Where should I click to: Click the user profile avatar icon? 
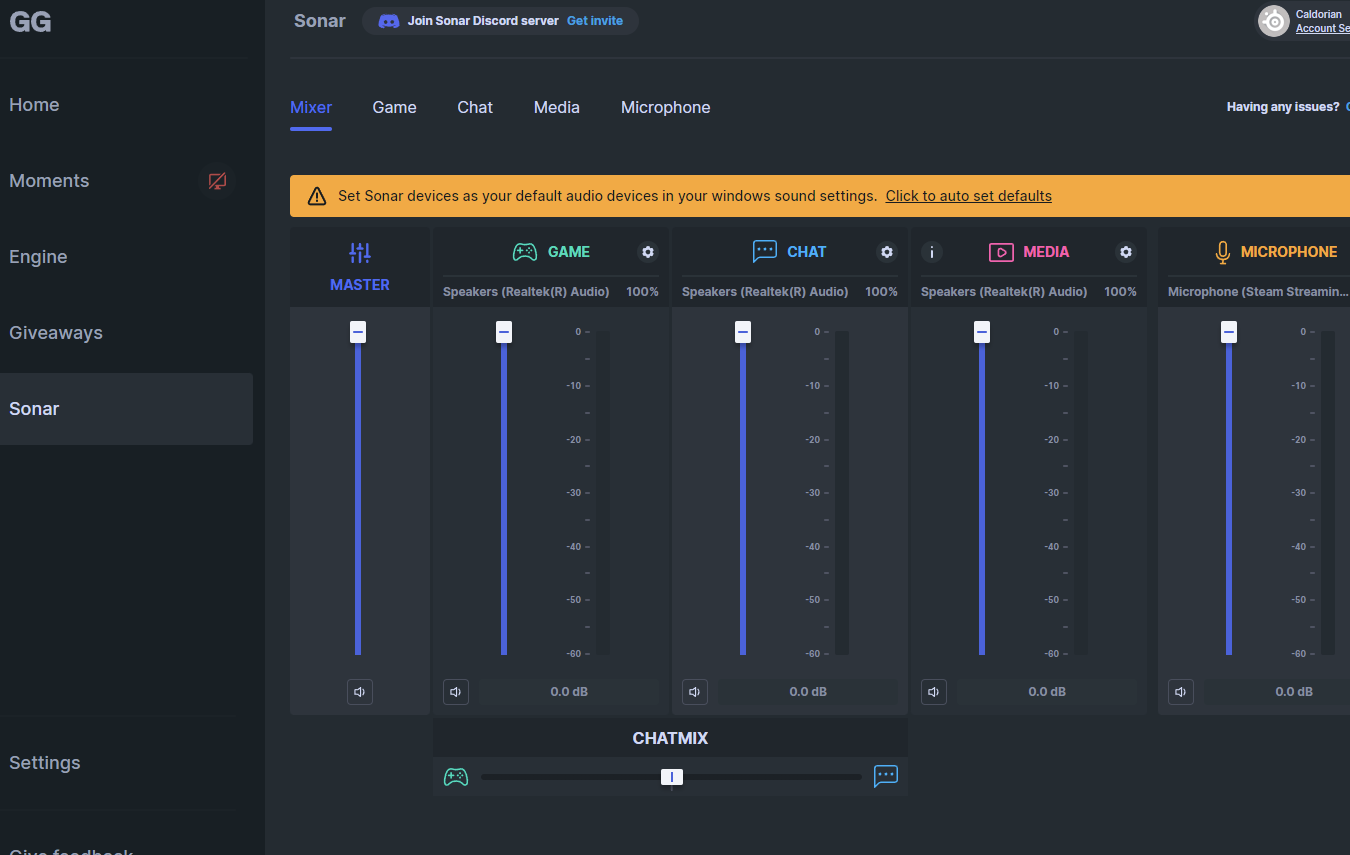pos(1273,21)
